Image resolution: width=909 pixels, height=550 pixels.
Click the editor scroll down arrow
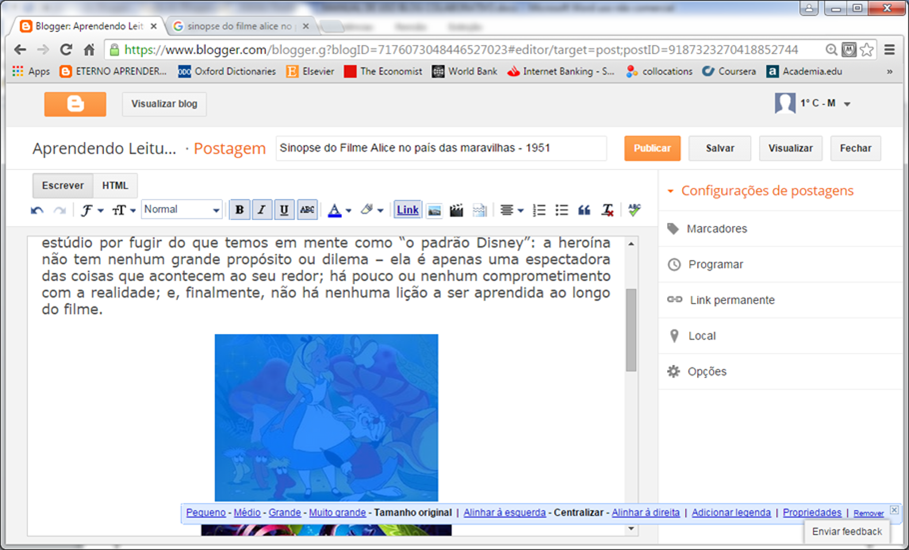[x=631, y=529]
